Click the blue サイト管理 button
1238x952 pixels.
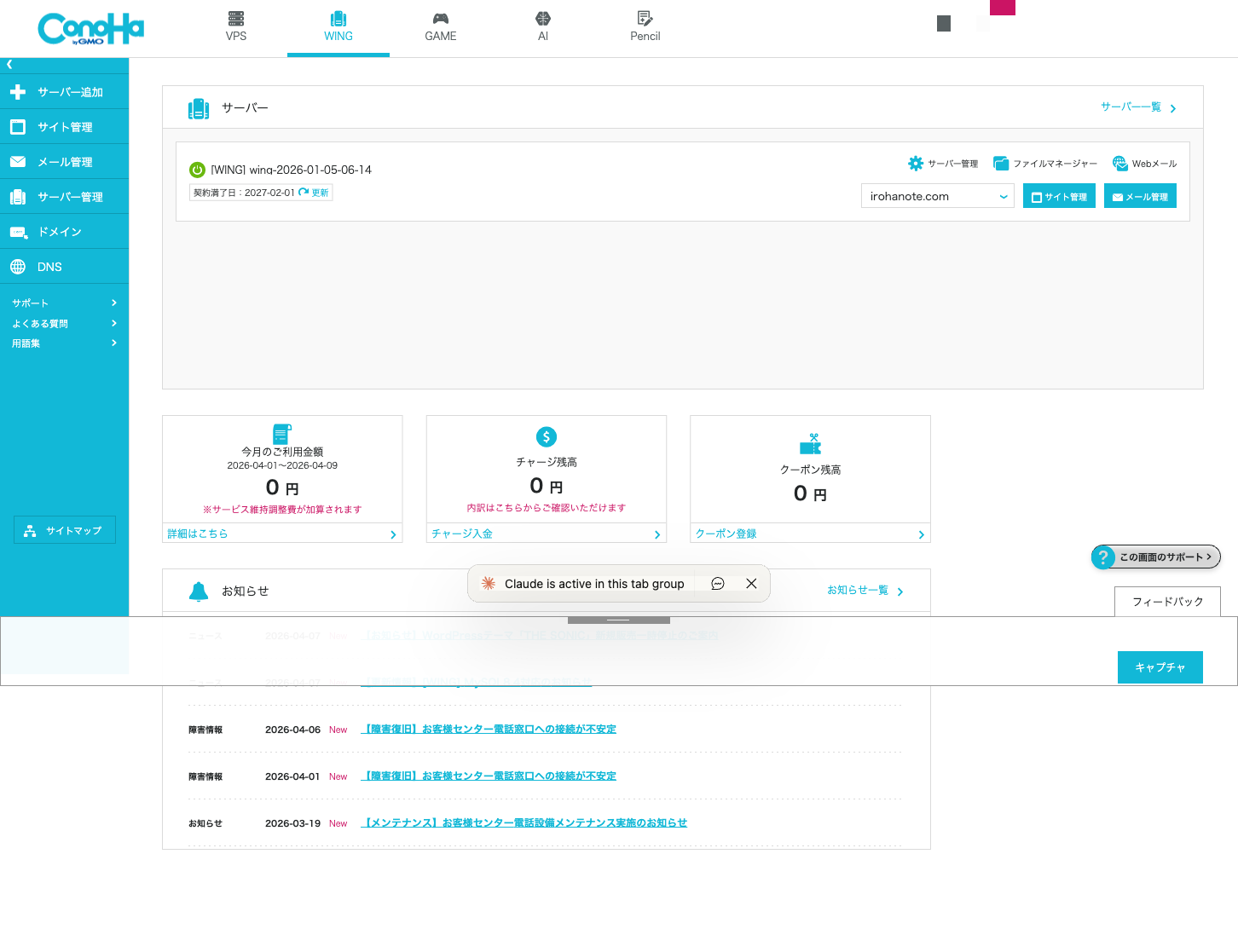pos(1059,197)
